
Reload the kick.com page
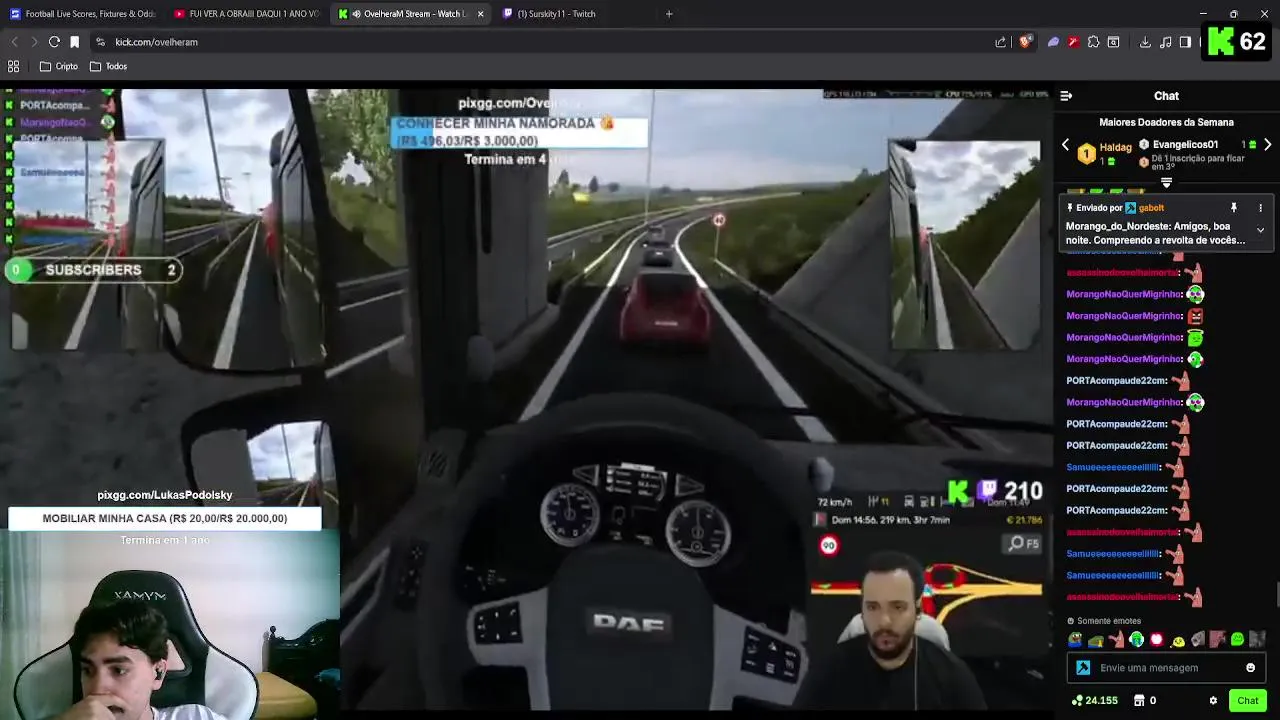pyautogui.click(x=54, y=42)
